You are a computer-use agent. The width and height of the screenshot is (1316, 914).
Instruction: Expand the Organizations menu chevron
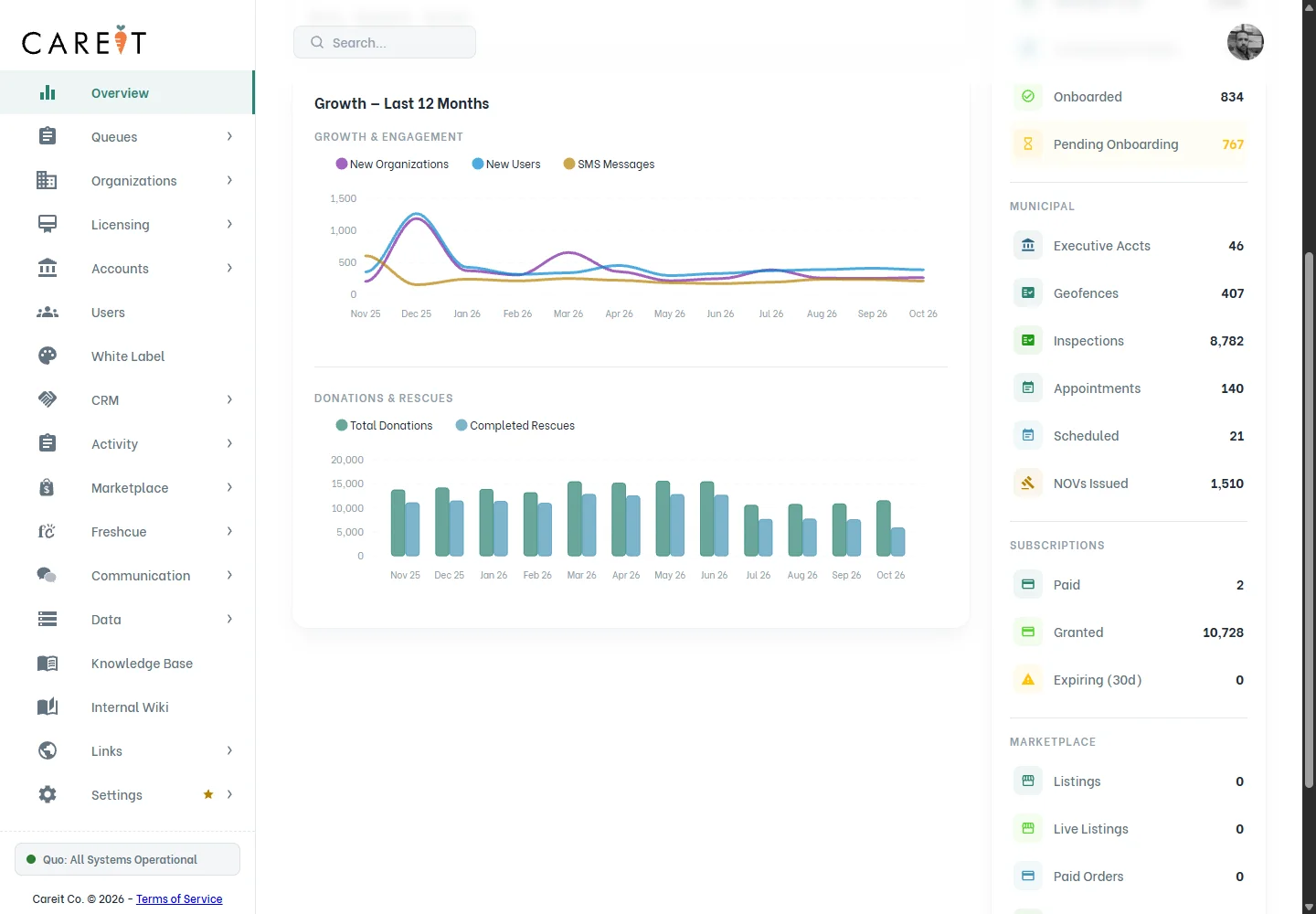pyautogui.click(x=229, y=180)
